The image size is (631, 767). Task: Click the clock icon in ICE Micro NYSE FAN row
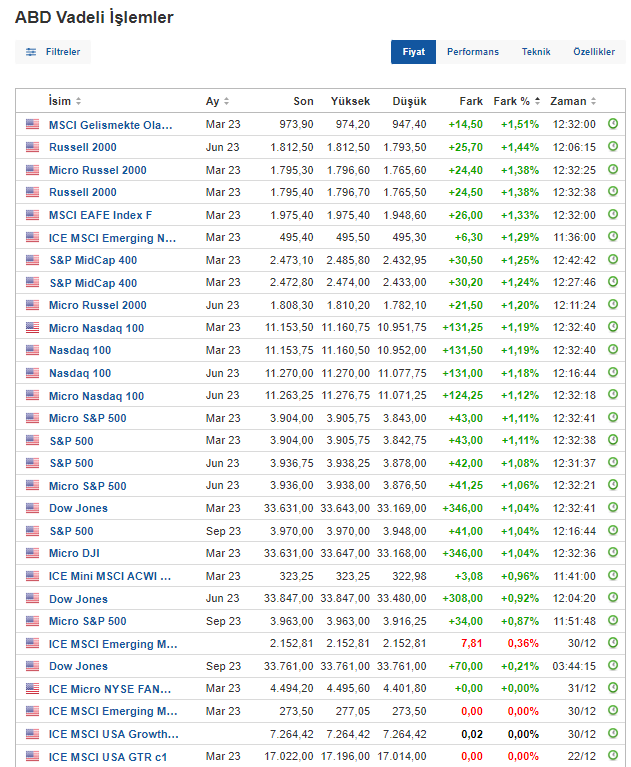click(613, 688)
